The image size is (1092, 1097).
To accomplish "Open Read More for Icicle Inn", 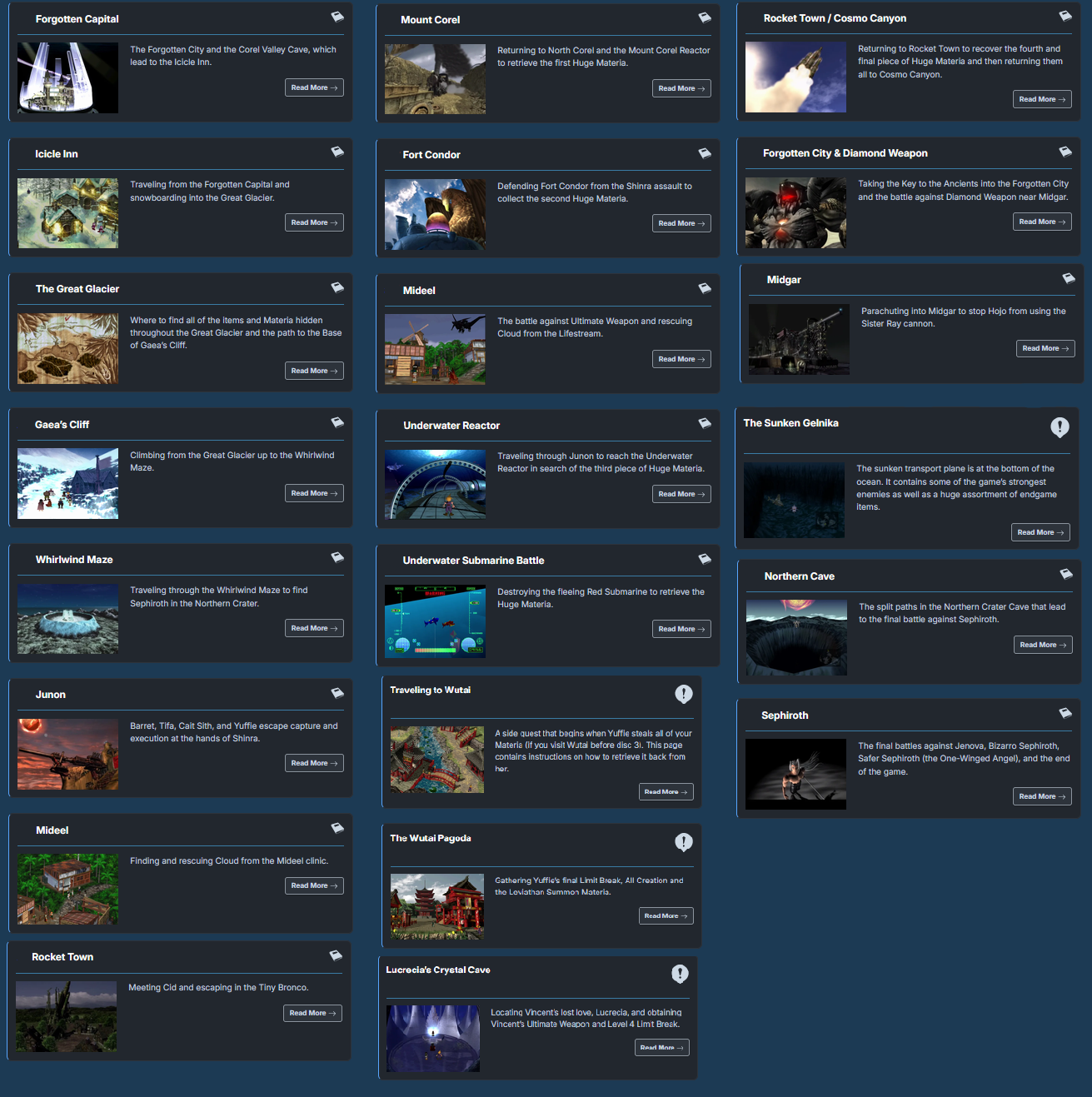I will [314, 222].
